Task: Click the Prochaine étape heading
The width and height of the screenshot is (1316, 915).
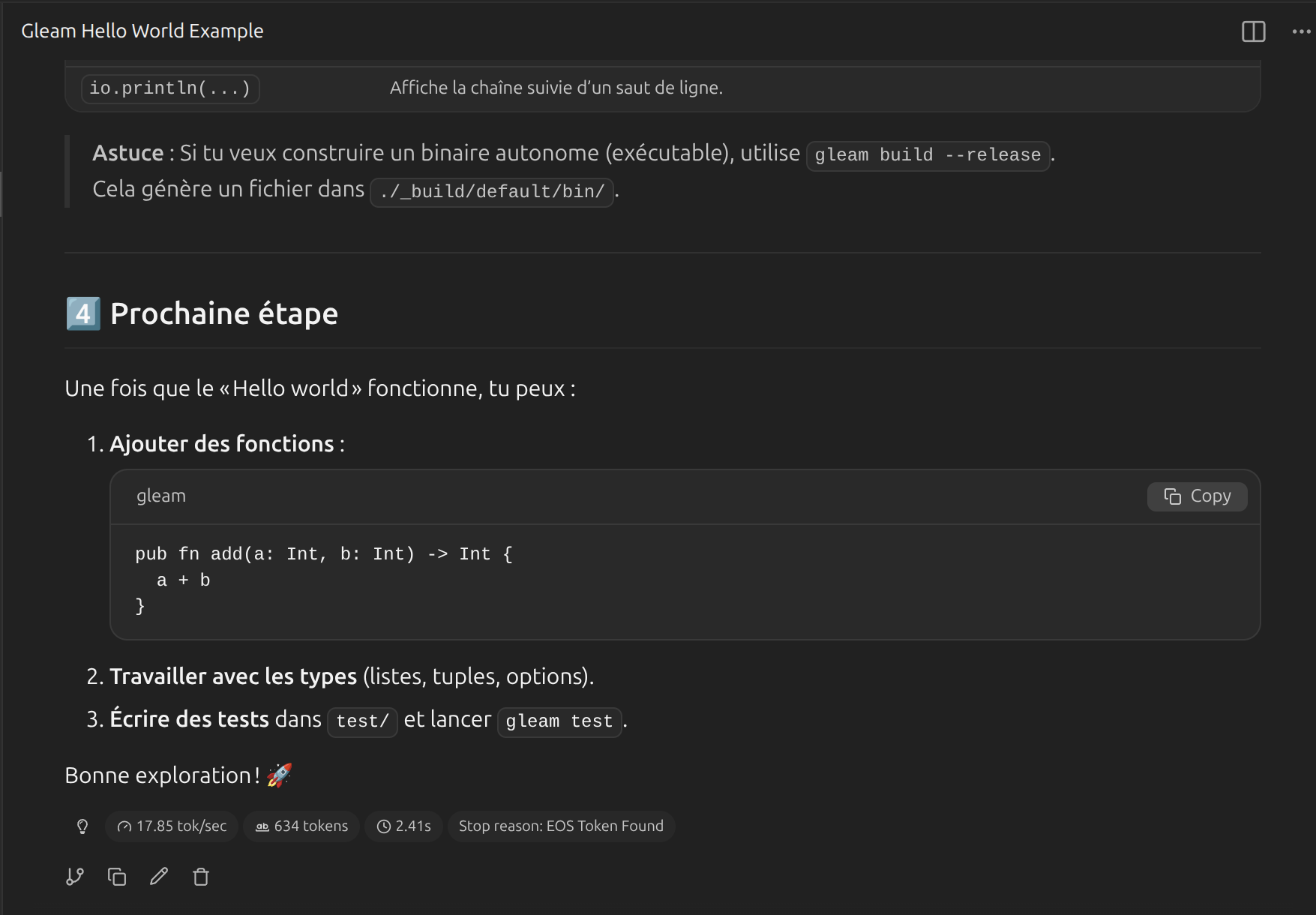Action: (x=223, y=313)
